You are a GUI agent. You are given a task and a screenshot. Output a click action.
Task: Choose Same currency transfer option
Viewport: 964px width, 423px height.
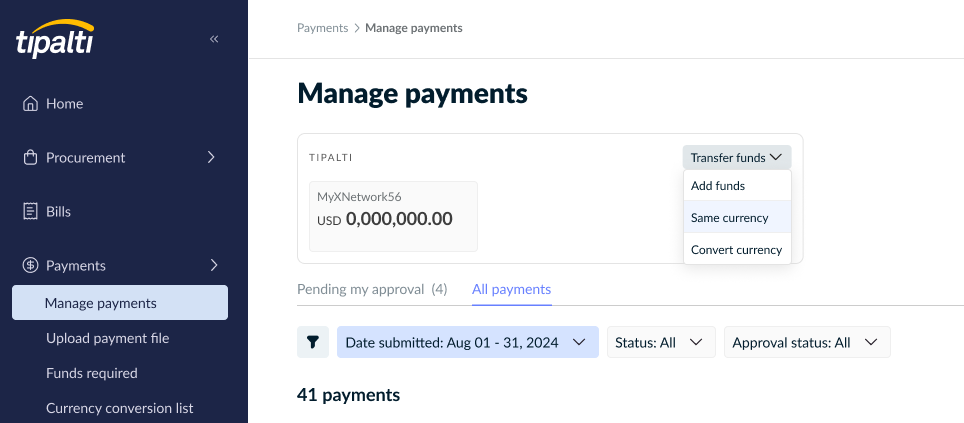pyautogui.click(x=737, y=218)
